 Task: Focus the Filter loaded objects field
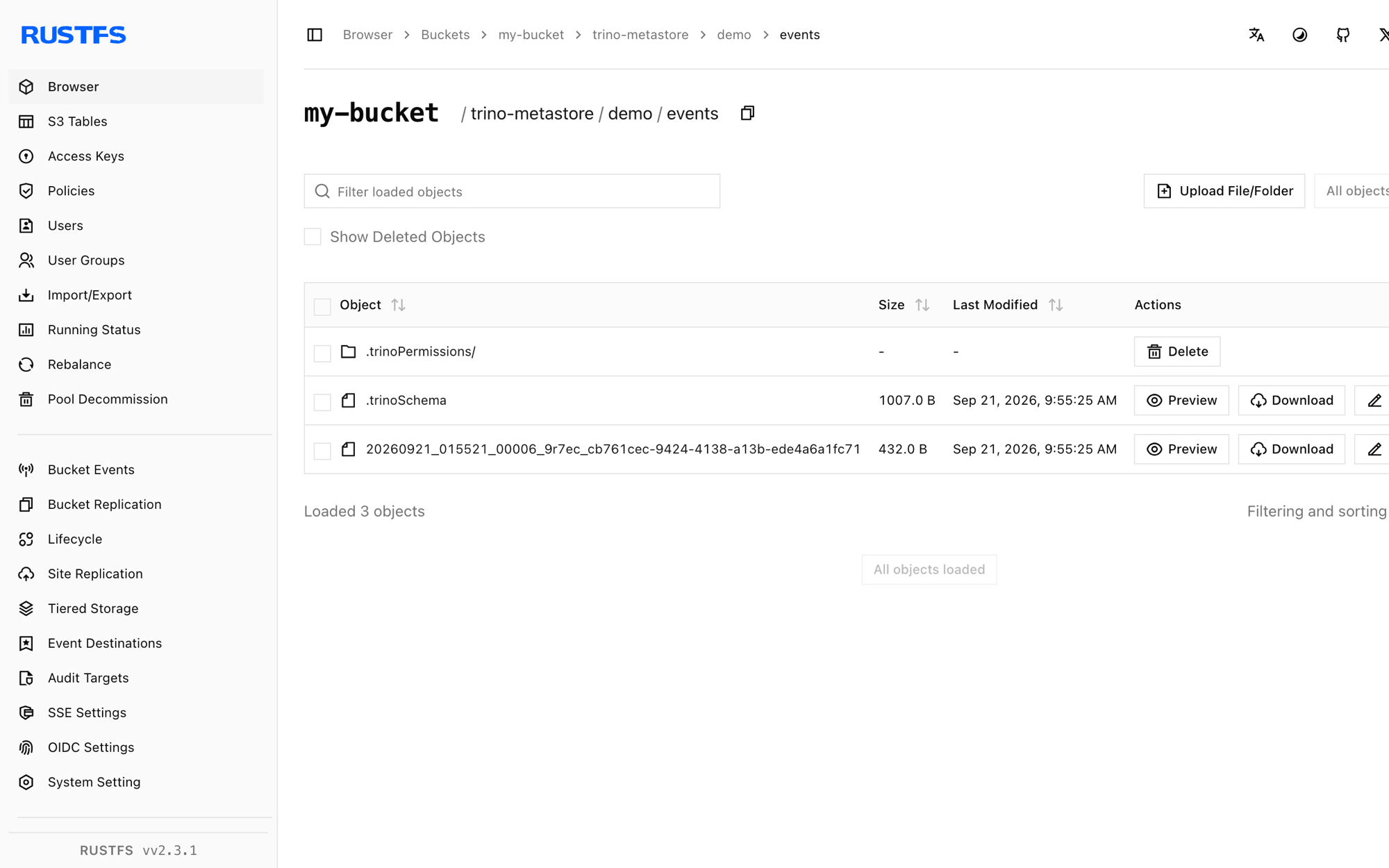click(x=512, y=191)
